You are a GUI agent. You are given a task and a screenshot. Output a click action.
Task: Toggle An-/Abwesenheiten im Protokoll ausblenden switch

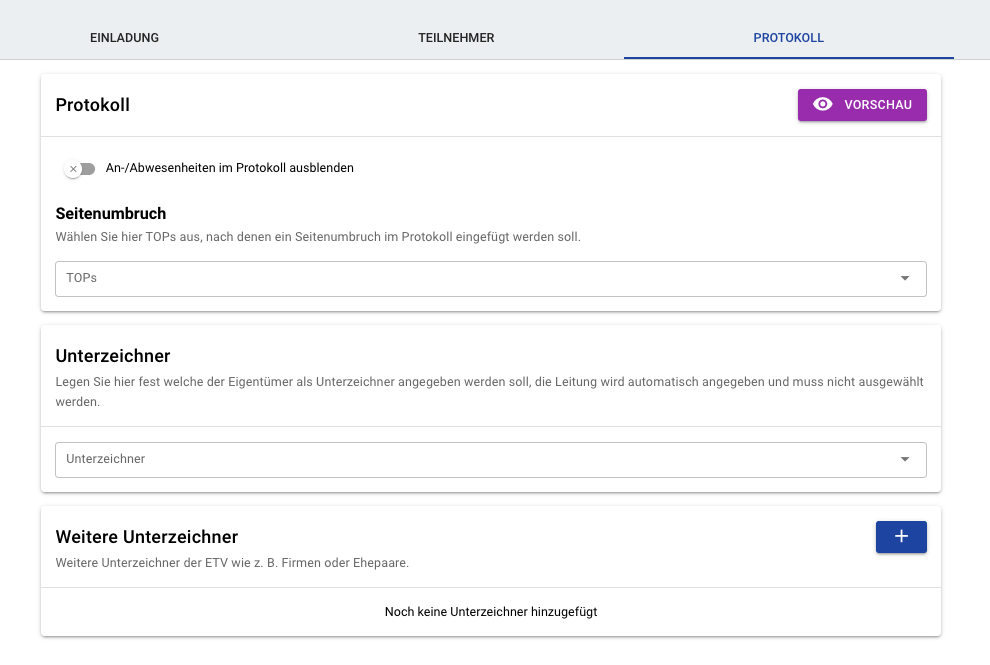[x=80, y=169]
